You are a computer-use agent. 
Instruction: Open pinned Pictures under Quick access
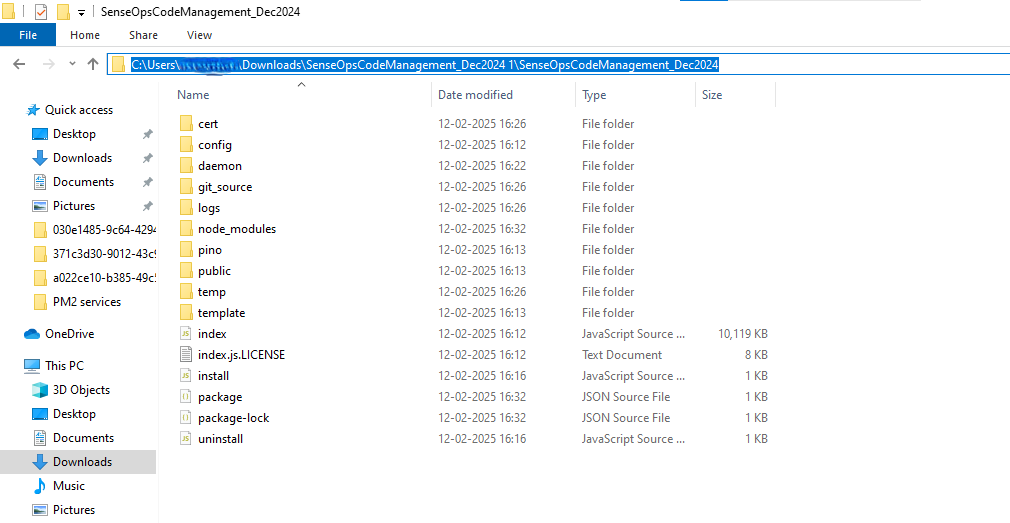point(74,206)
